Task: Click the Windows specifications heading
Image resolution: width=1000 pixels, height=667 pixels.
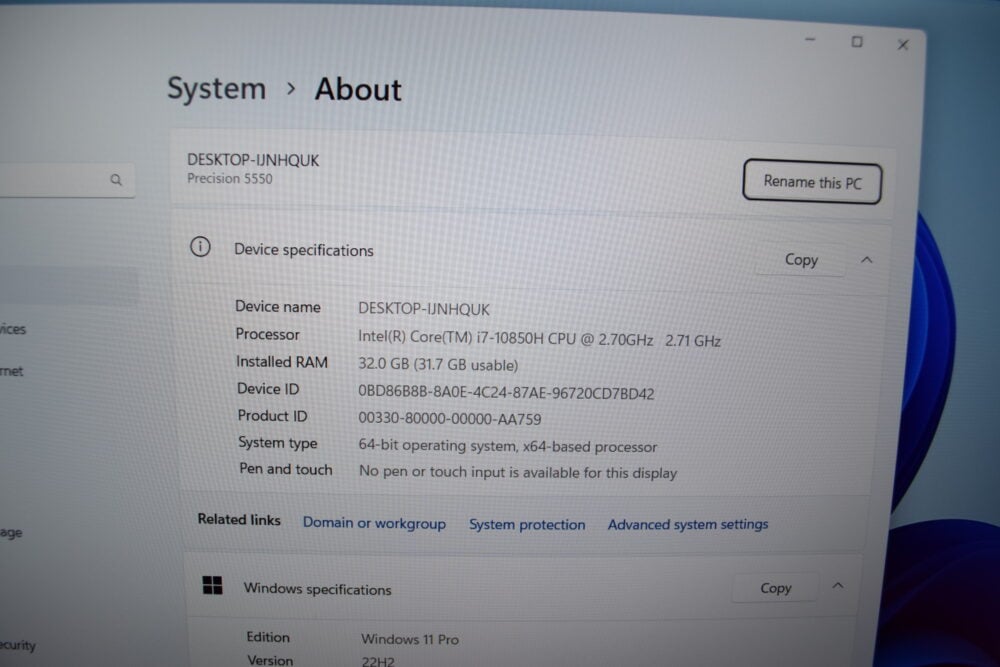Action: [x=318, y=589]
